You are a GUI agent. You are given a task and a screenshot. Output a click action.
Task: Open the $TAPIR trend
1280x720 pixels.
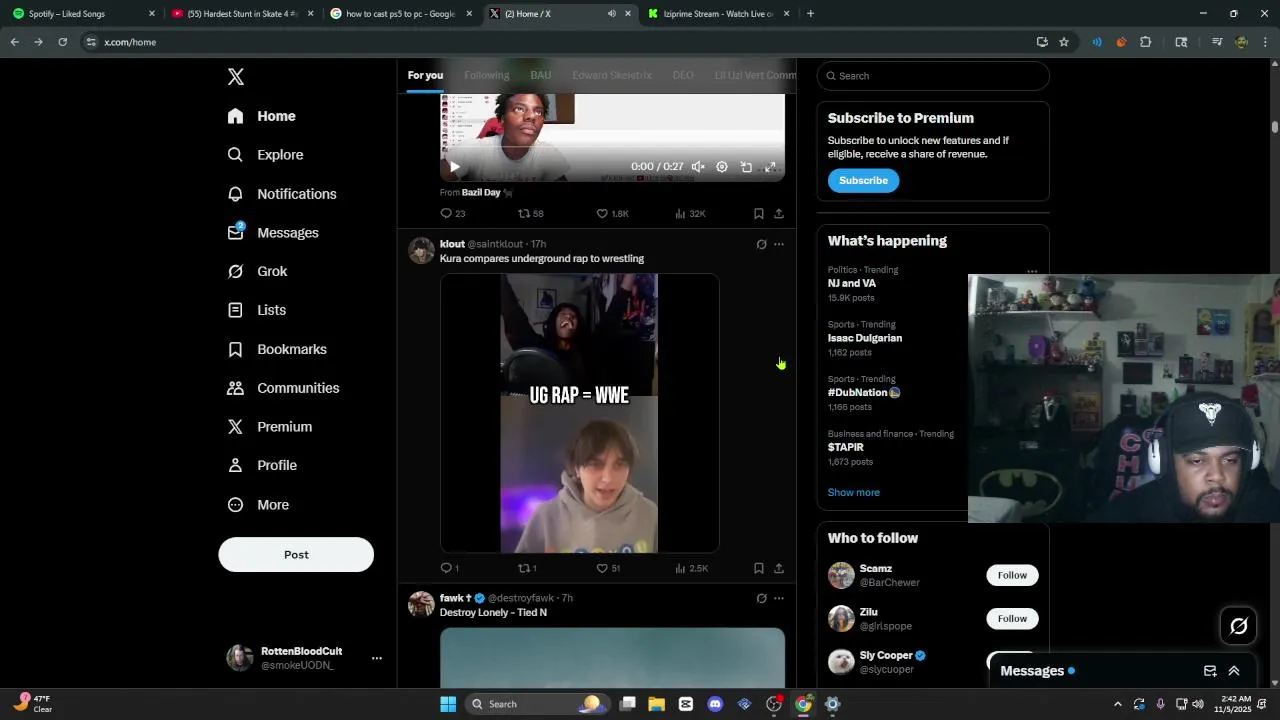[x=846, y=448]
